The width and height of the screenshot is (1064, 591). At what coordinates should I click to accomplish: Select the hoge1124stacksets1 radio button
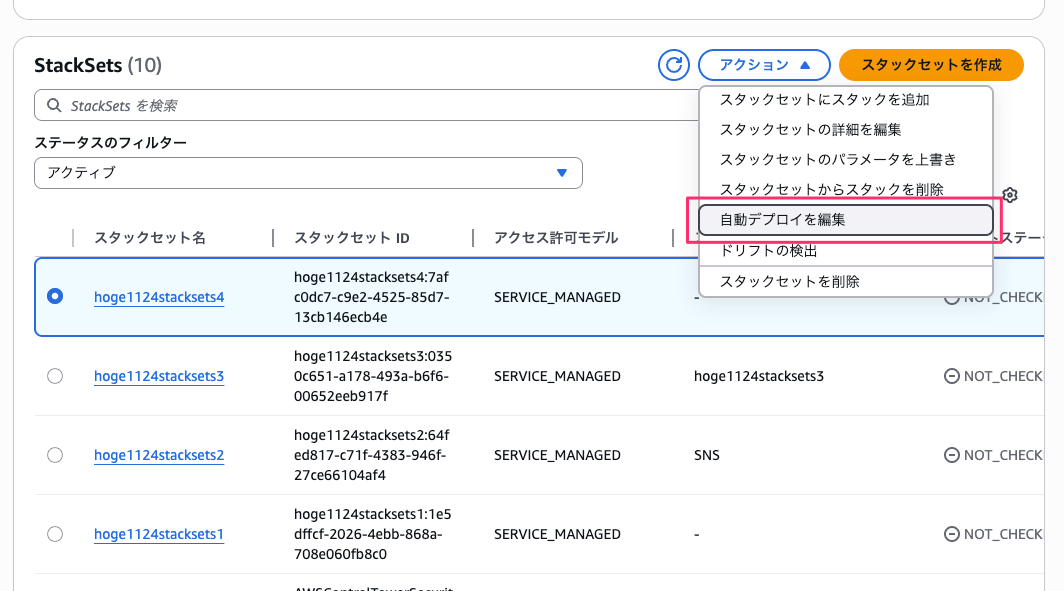tap(55, 534)
